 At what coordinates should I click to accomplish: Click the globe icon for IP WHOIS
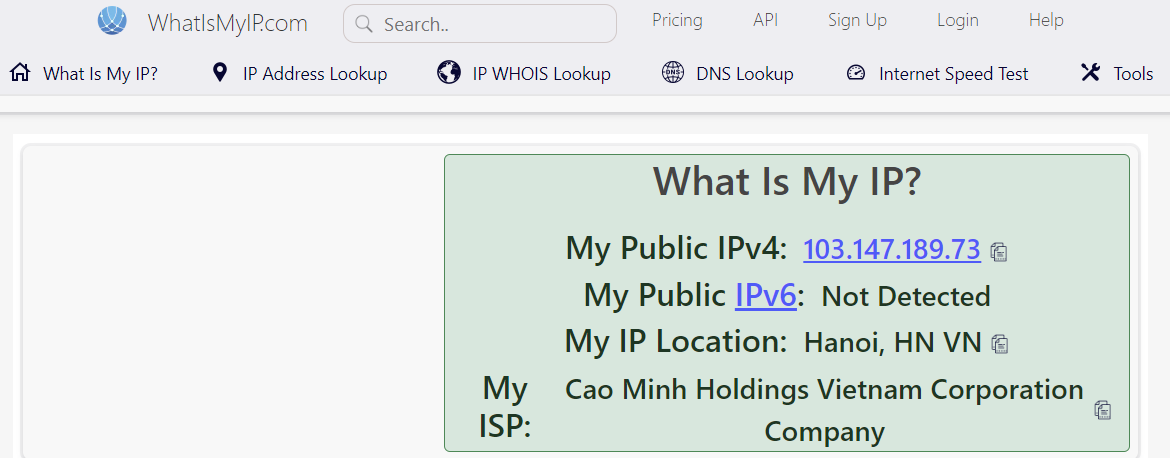coord(449,73)
